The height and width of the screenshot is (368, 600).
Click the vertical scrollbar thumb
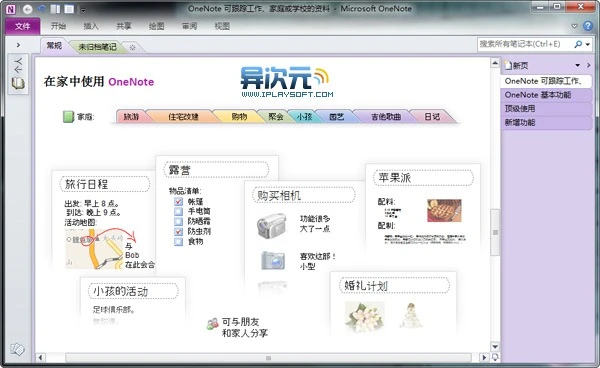[495, 232]
